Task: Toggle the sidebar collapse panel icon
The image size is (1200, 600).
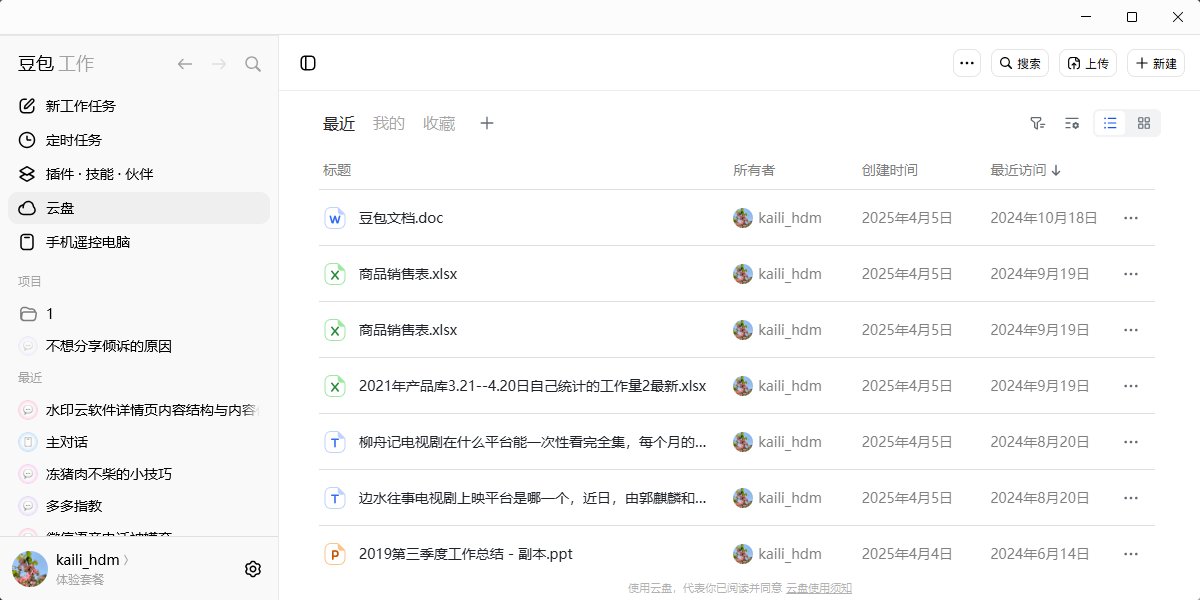Action: [308, 63]
